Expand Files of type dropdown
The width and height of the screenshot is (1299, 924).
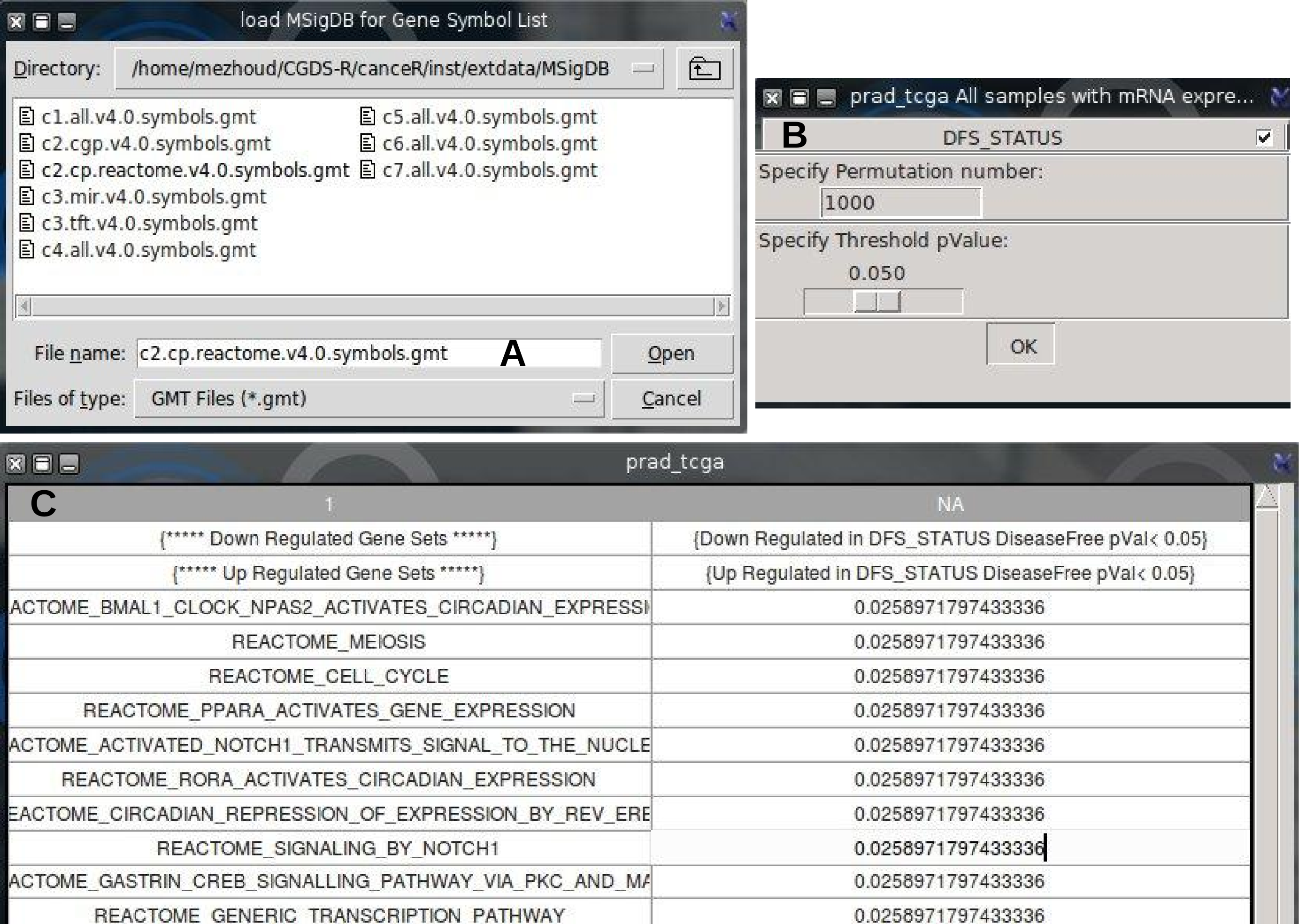pos(583,399)
